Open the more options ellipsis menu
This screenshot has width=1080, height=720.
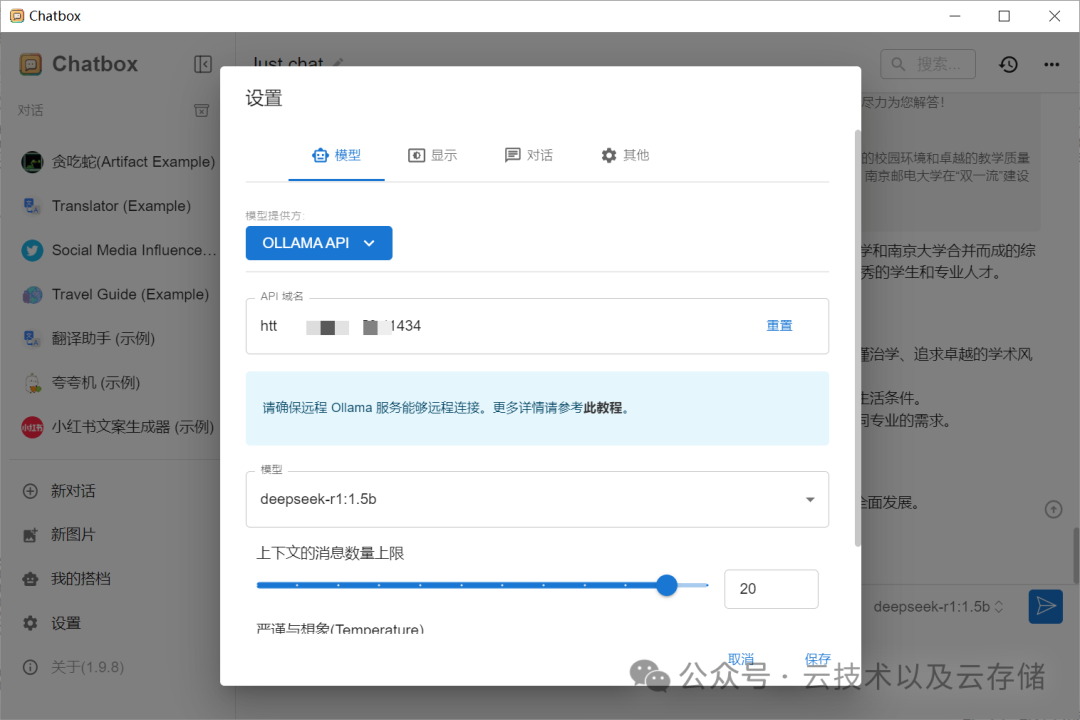pyautogui.click(x=1051, y=64)
